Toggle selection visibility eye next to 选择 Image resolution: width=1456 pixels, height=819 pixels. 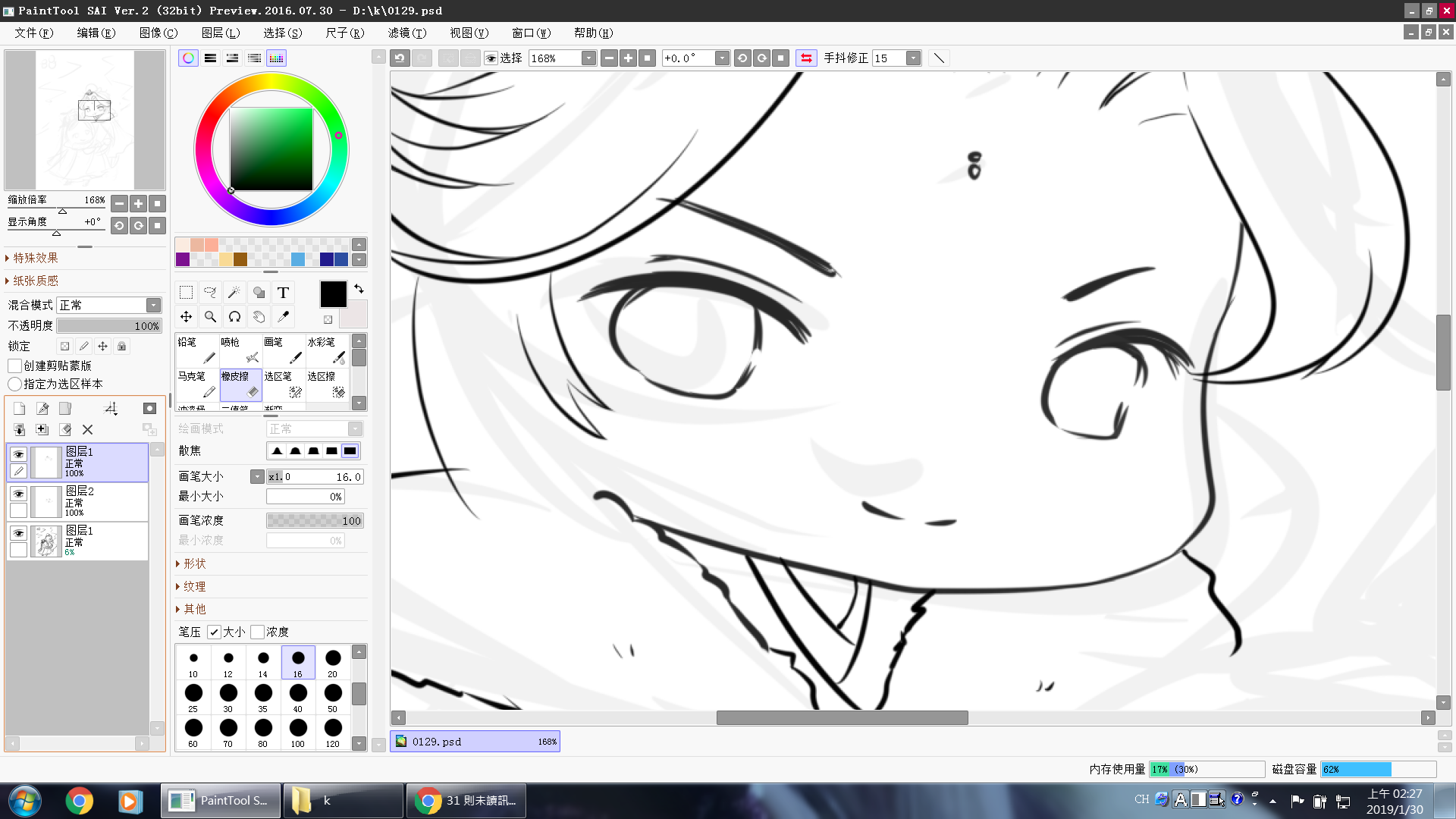pyautogui.click(x=491, y=58)
